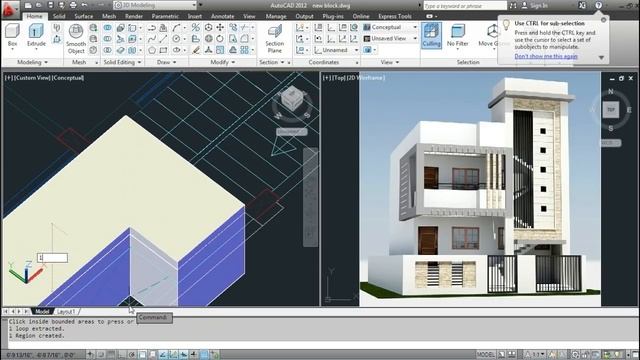The height and width of the screenshot is (360, 640).
Task: Click the Arc draw tool
Action: (176, 27)
